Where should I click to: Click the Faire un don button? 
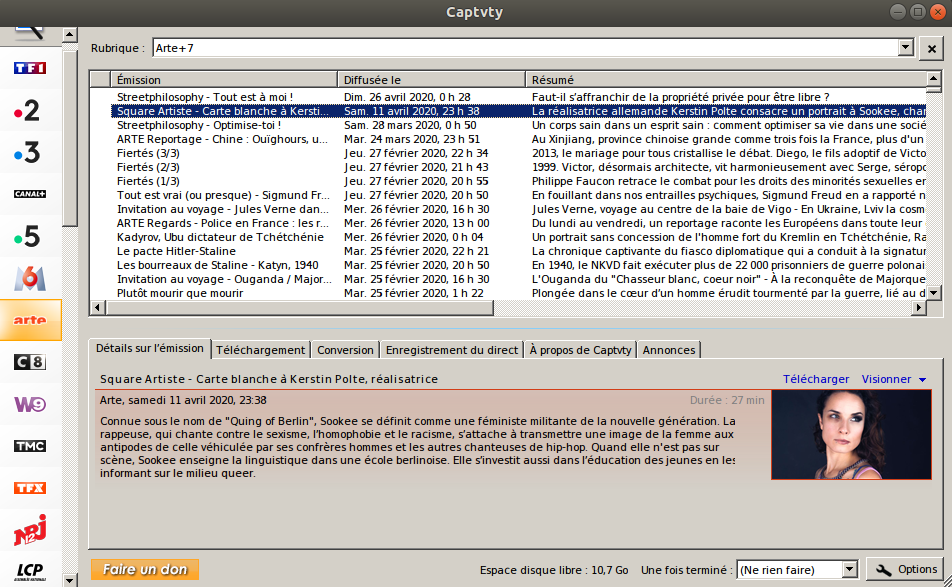pos(144,569)
